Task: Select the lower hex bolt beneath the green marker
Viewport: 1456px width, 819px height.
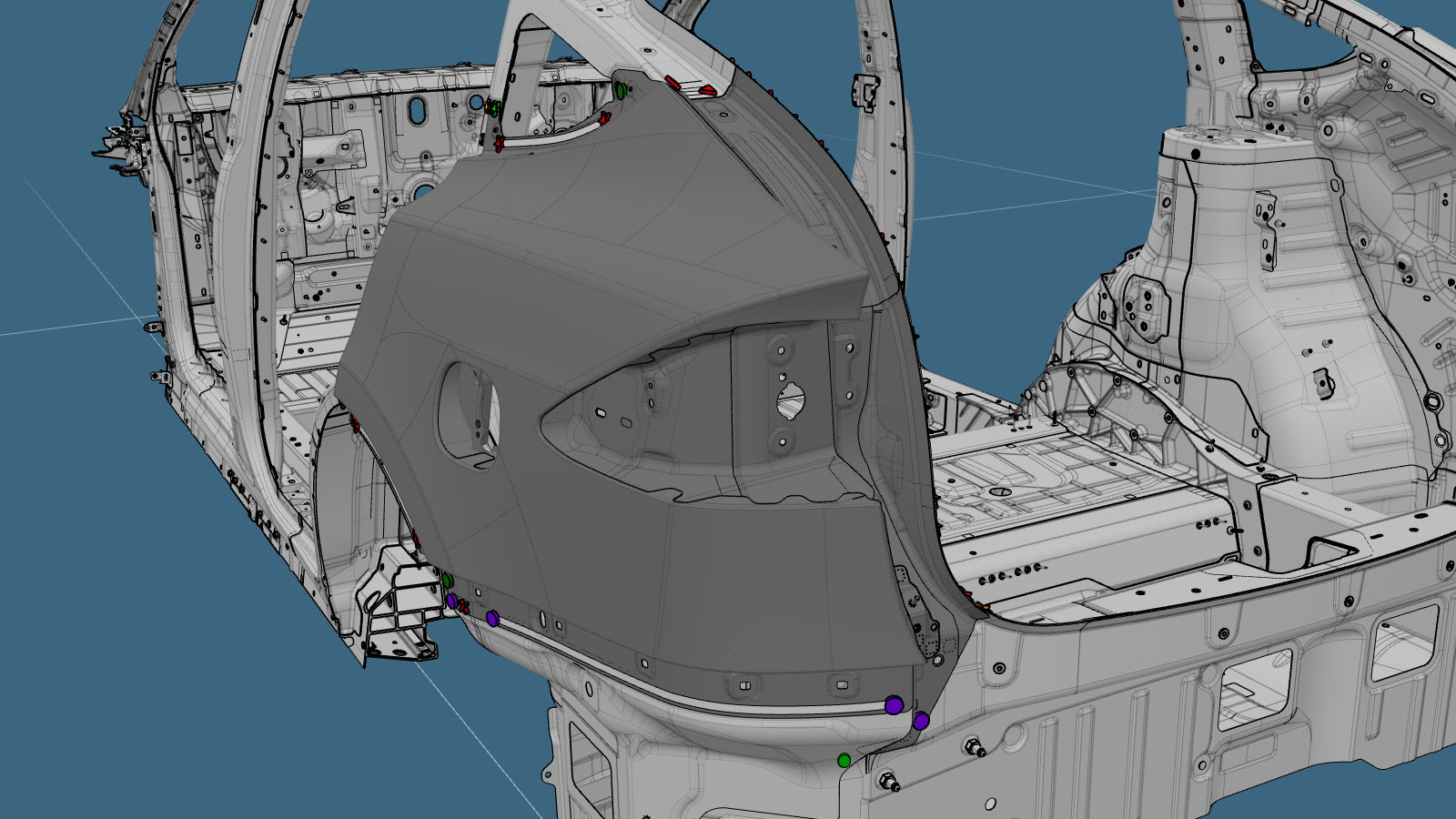Action: click(885, 781)
